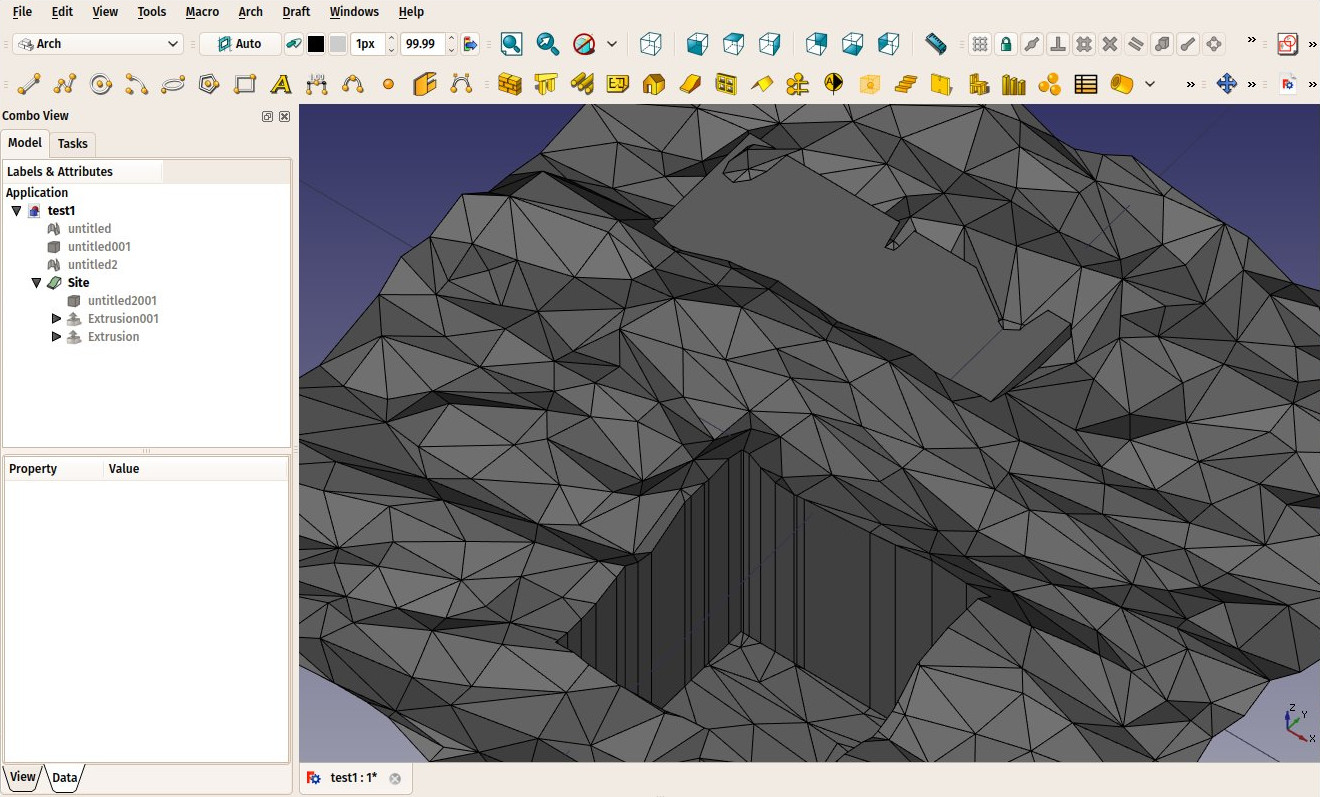Open the Measure distance ruler tool
Image resolution: width=1320 pixels, height=797 pixels.
tap(936, 44)
